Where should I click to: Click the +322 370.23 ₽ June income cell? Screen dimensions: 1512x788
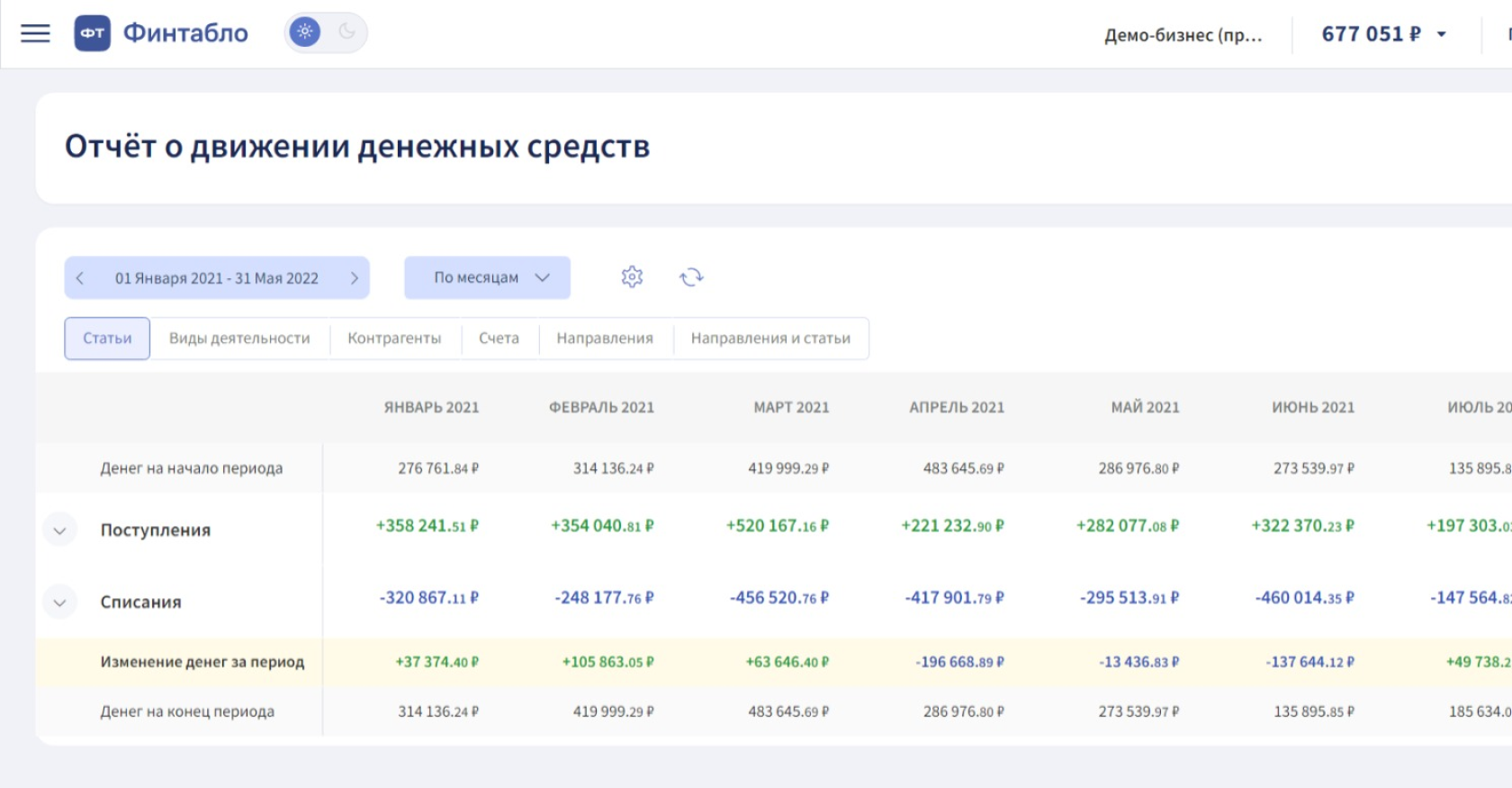pos(1303,526)
